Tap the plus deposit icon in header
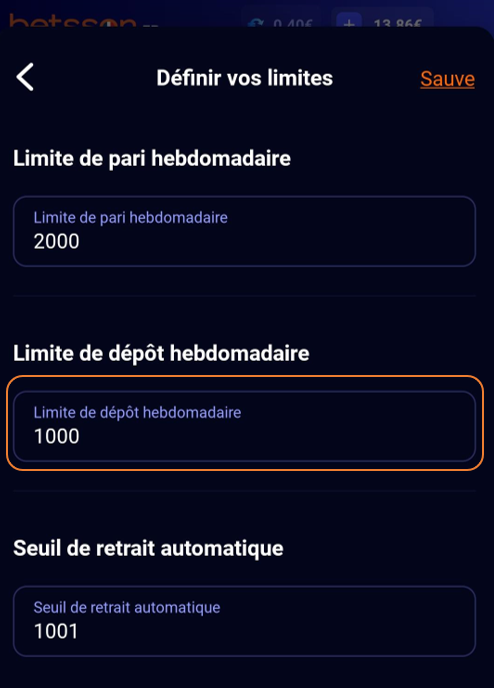 [349, 22]
